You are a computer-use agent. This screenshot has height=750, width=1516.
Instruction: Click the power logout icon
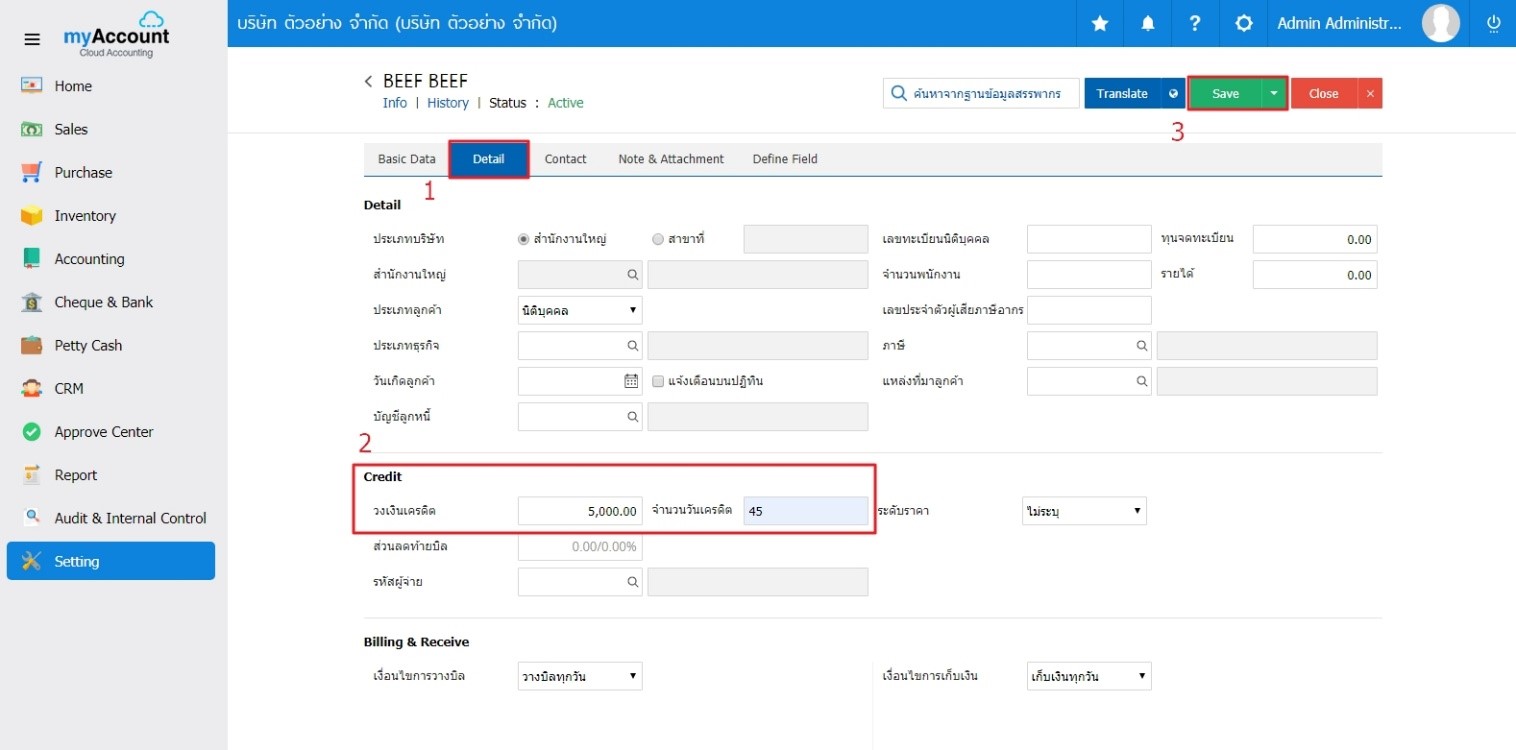pyautogui.click(x=1494, y=23)
